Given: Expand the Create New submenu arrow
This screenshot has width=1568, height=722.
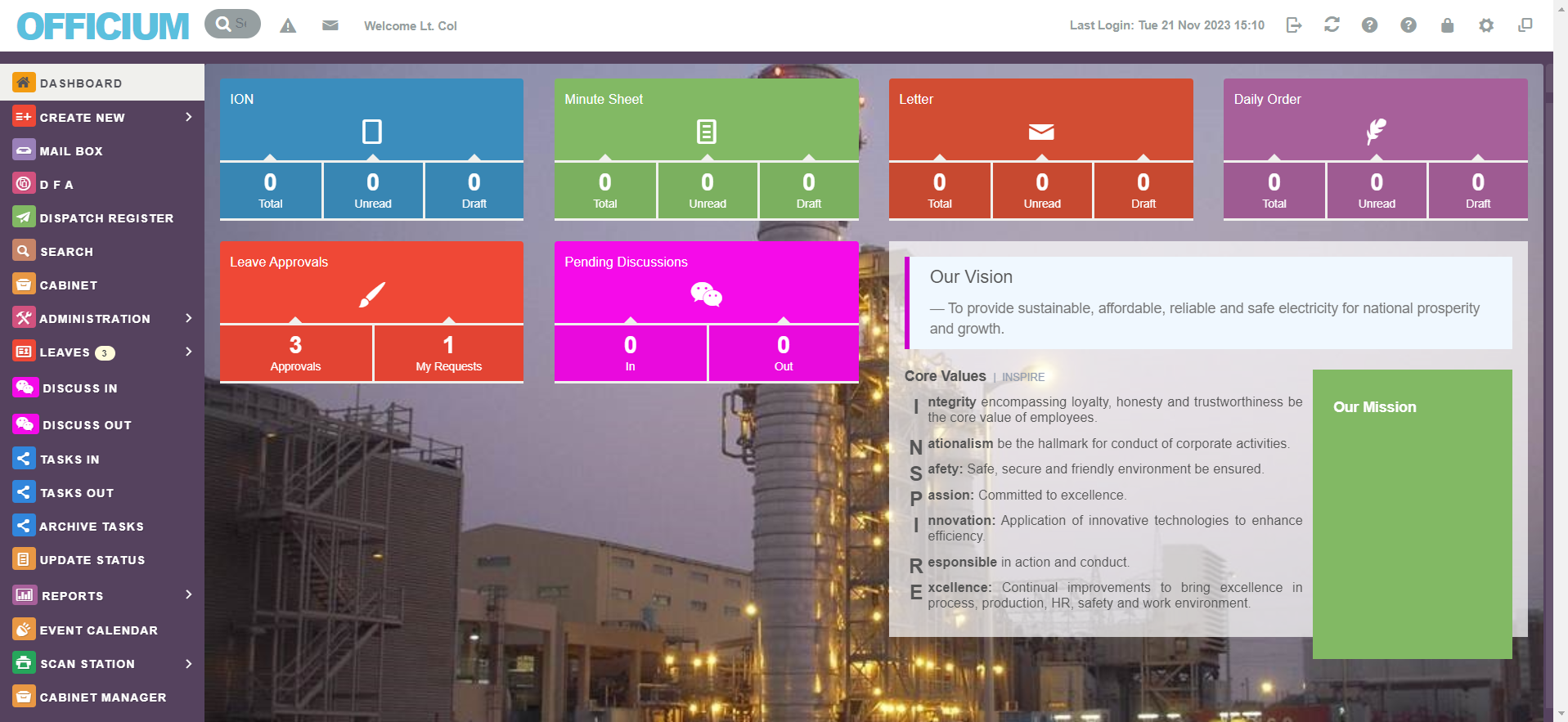Looking at the screenshot, I should (189, 117).
